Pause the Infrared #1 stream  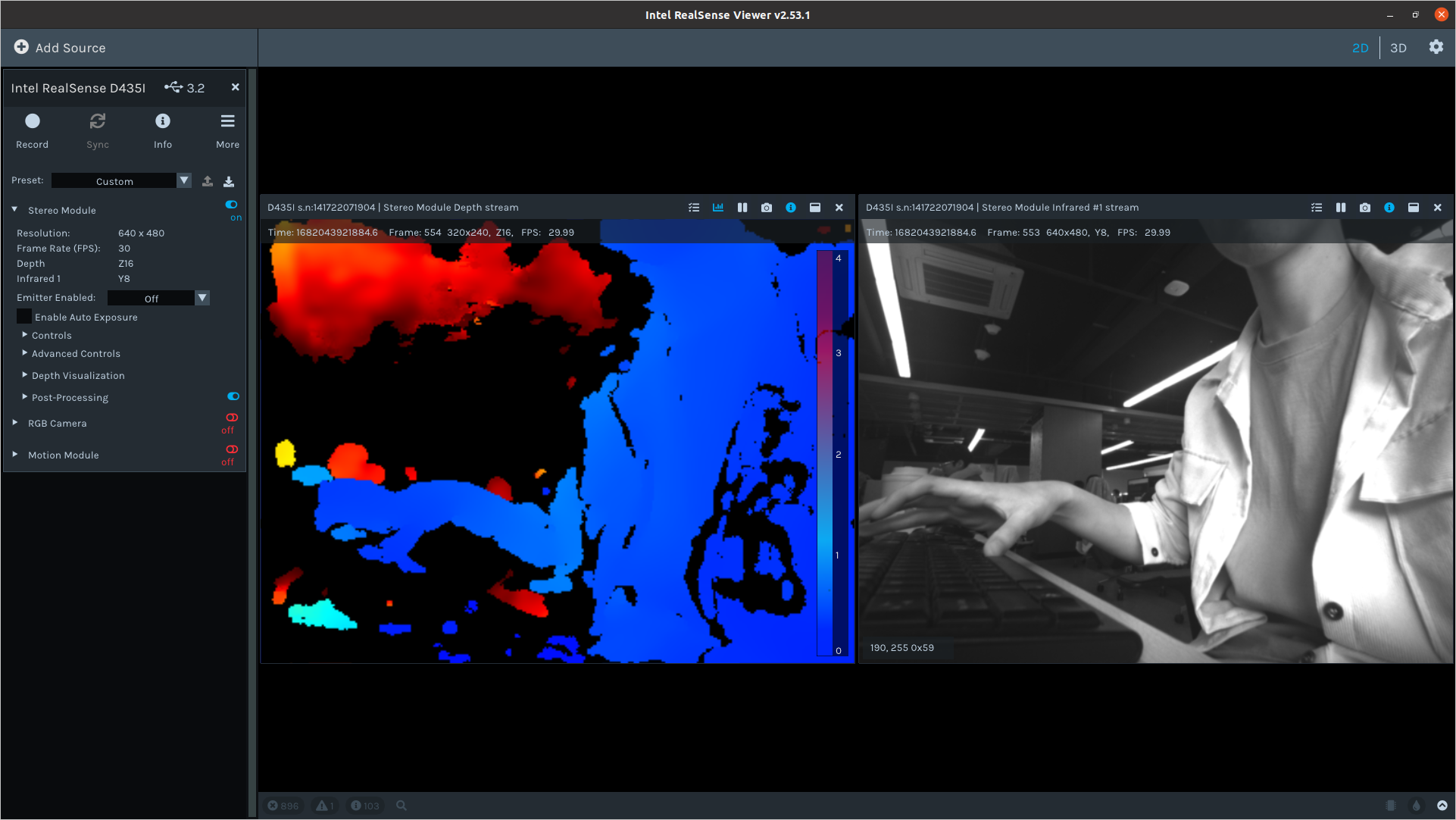(1341, 208)
